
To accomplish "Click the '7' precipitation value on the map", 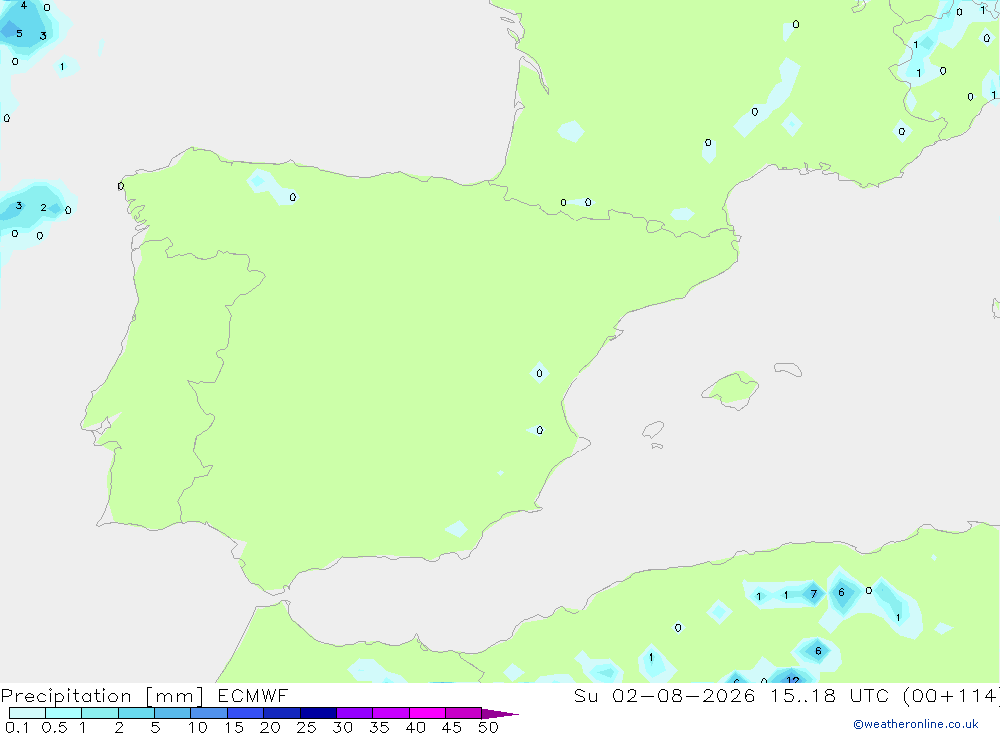I will coord(814,594).
